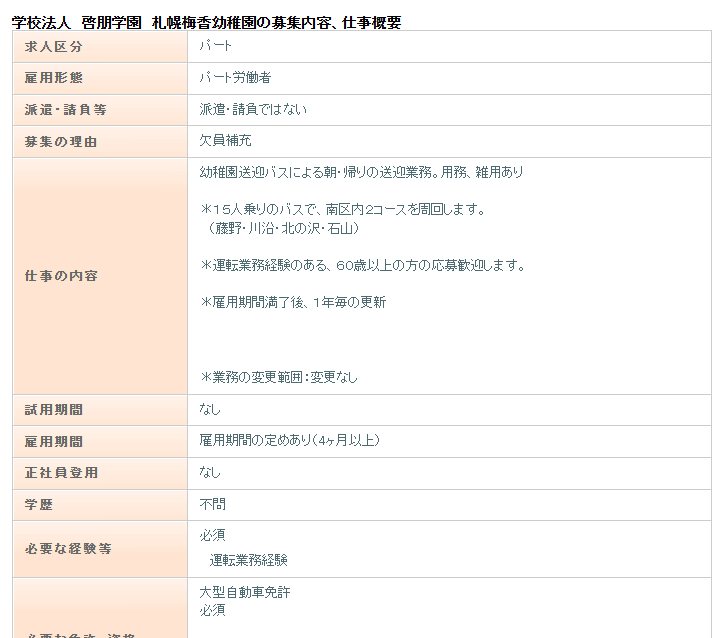Click 雇用期間の定めあり(4ヶ月以上) text
Image resolution: width=726 pixels, height=638 pixels.
click(x=289, y=441)
